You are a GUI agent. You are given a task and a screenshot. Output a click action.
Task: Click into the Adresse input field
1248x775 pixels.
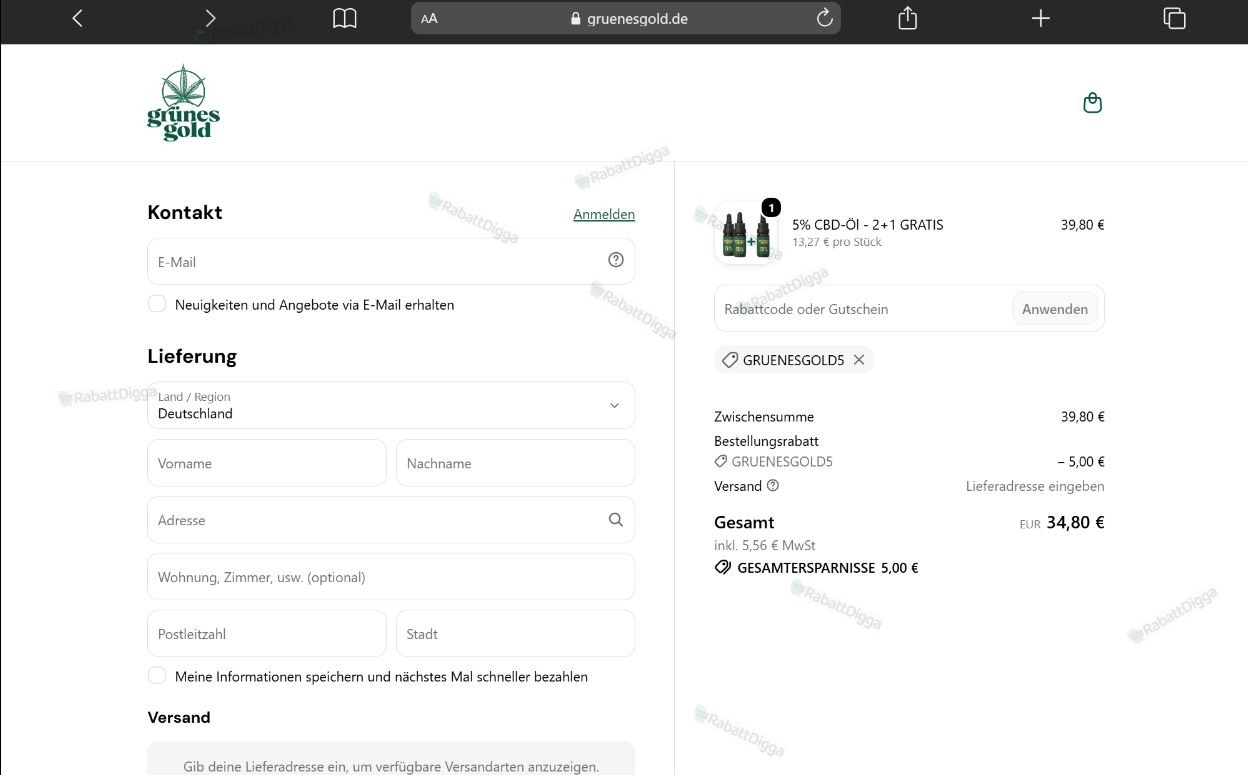[391, 520]
